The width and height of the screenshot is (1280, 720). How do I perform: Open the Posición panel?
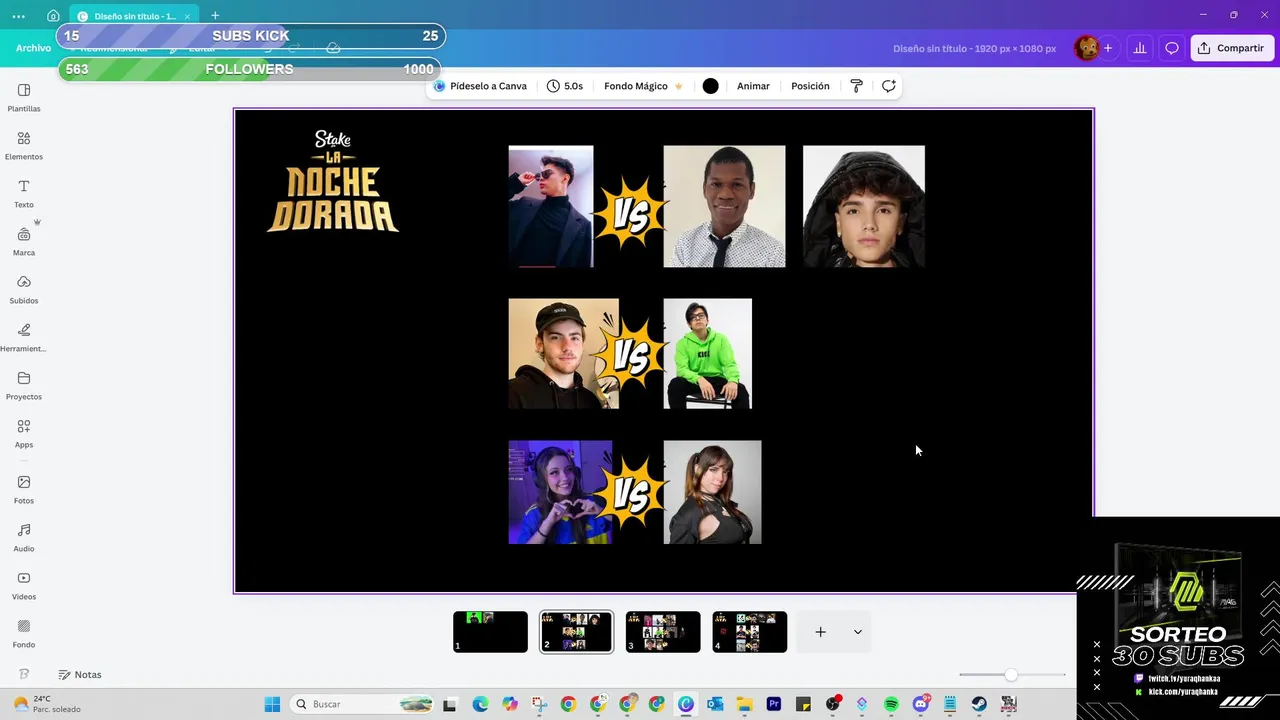pyautogui.click(x=810, y=86)
